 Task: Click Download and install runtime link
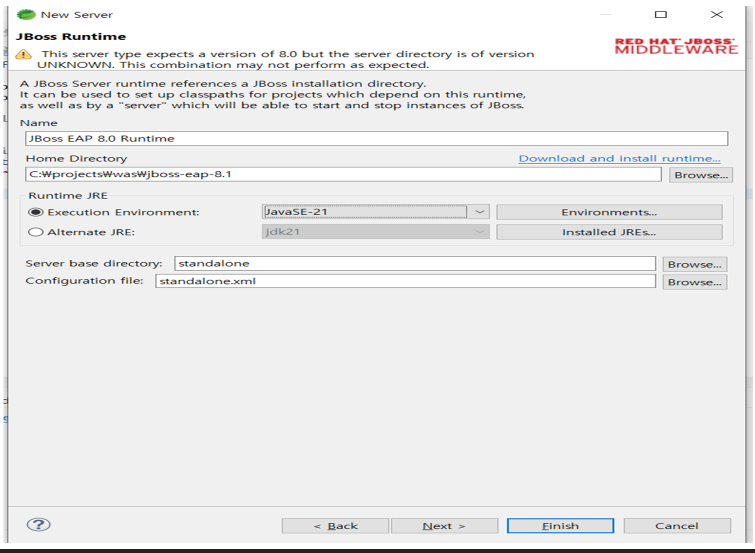[619, 158]
